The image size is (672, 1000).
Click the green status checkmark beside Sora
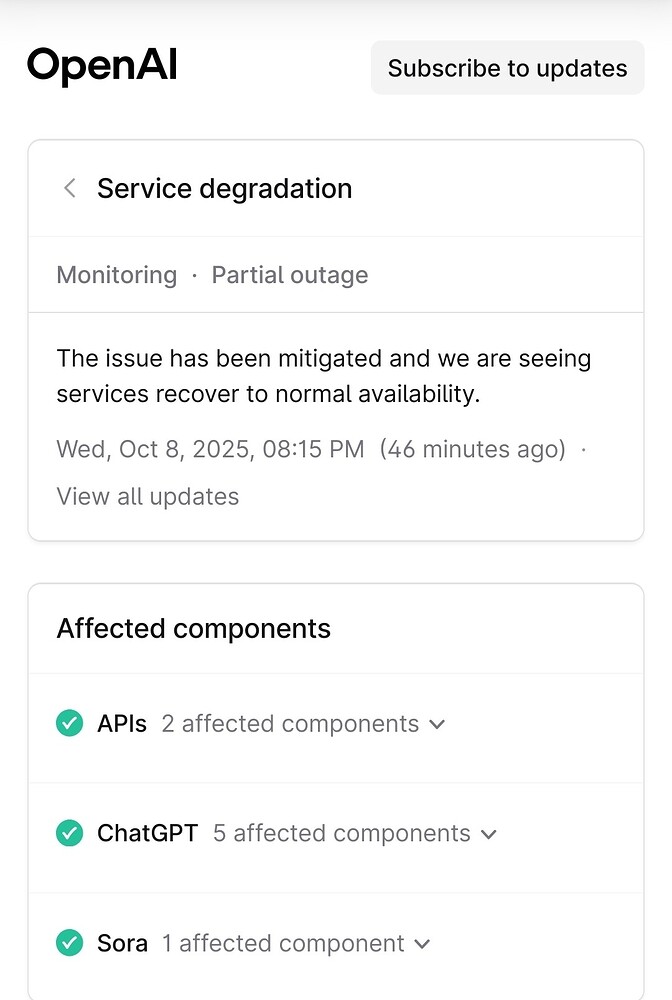click(69, 943)
